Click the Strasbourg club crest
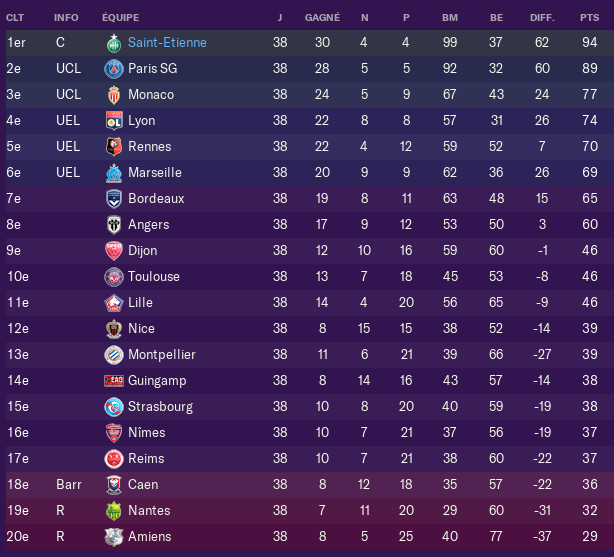This screenshot has width=614, height=557. [x=114, y=407]
